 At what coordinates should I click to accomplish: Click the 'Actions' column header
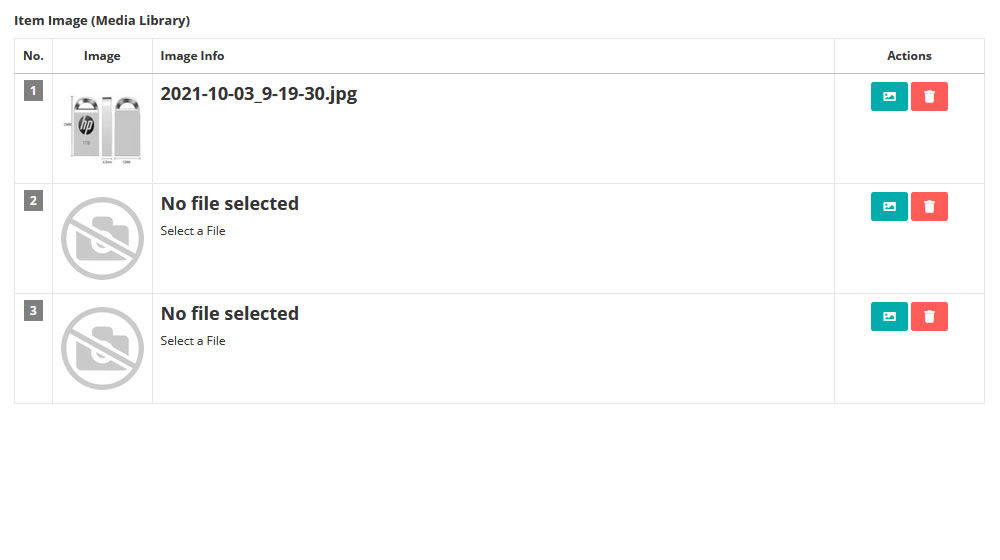pyautogui.click(x=909, y=56)
